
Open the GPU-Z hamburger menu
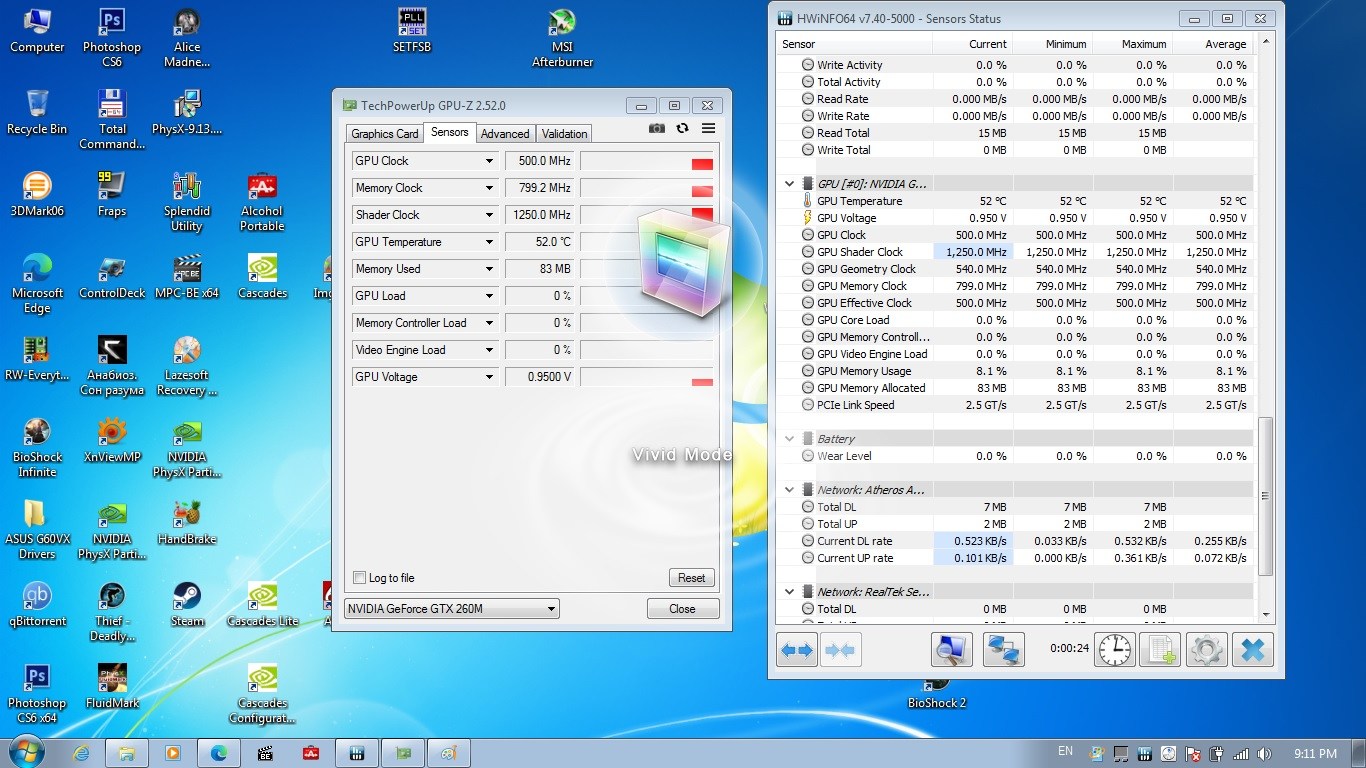(x=708, y=129)
